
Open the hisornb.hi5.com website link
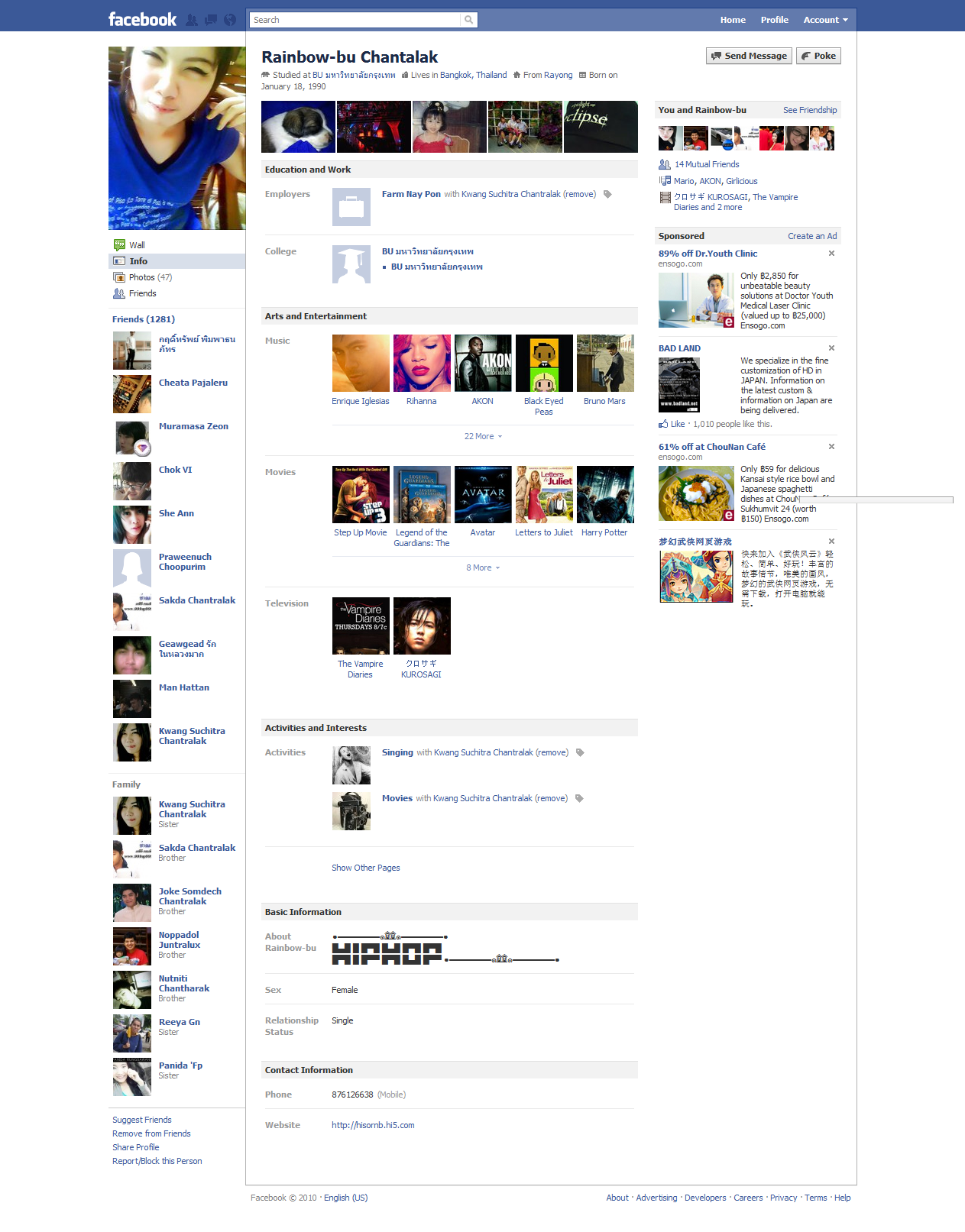pyautogui.click(x=373, y=1125)
